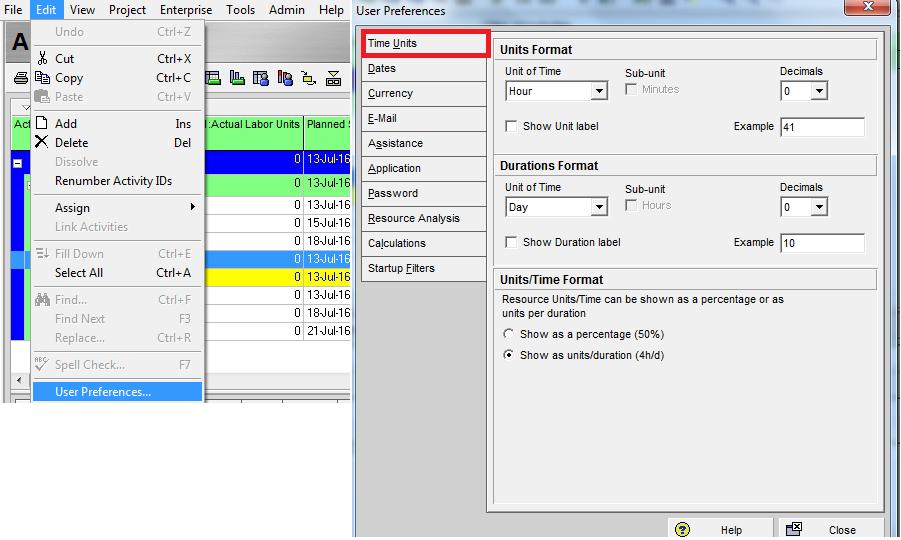901x540 pixels.
Task: Click the Copy pages icon in Edit menu
Action: (x=43, y=78)
